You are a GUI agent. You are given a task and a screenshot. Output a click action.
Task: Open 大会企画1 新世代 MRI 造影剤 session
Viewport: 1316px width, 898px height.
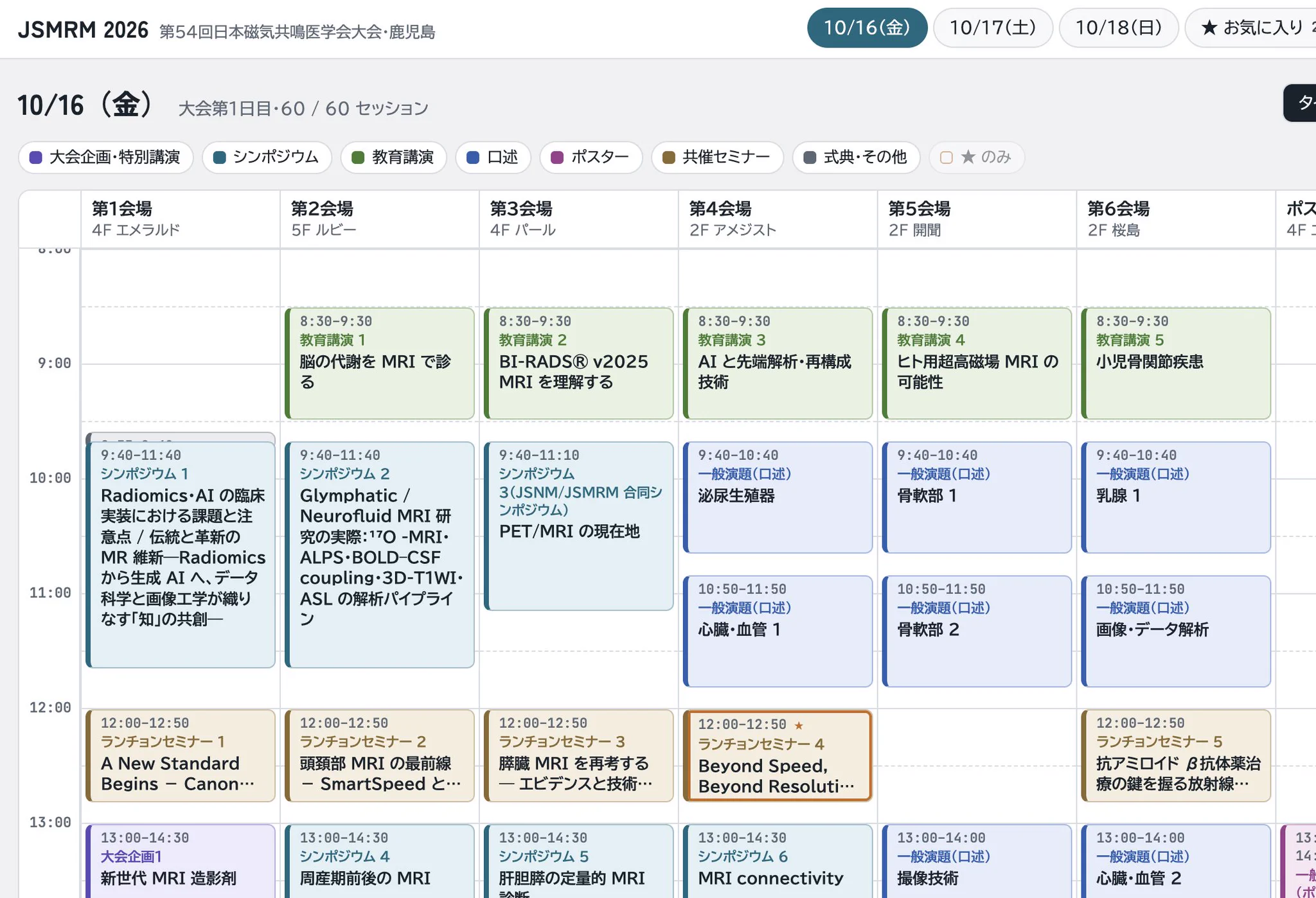[x=181, y=861]
